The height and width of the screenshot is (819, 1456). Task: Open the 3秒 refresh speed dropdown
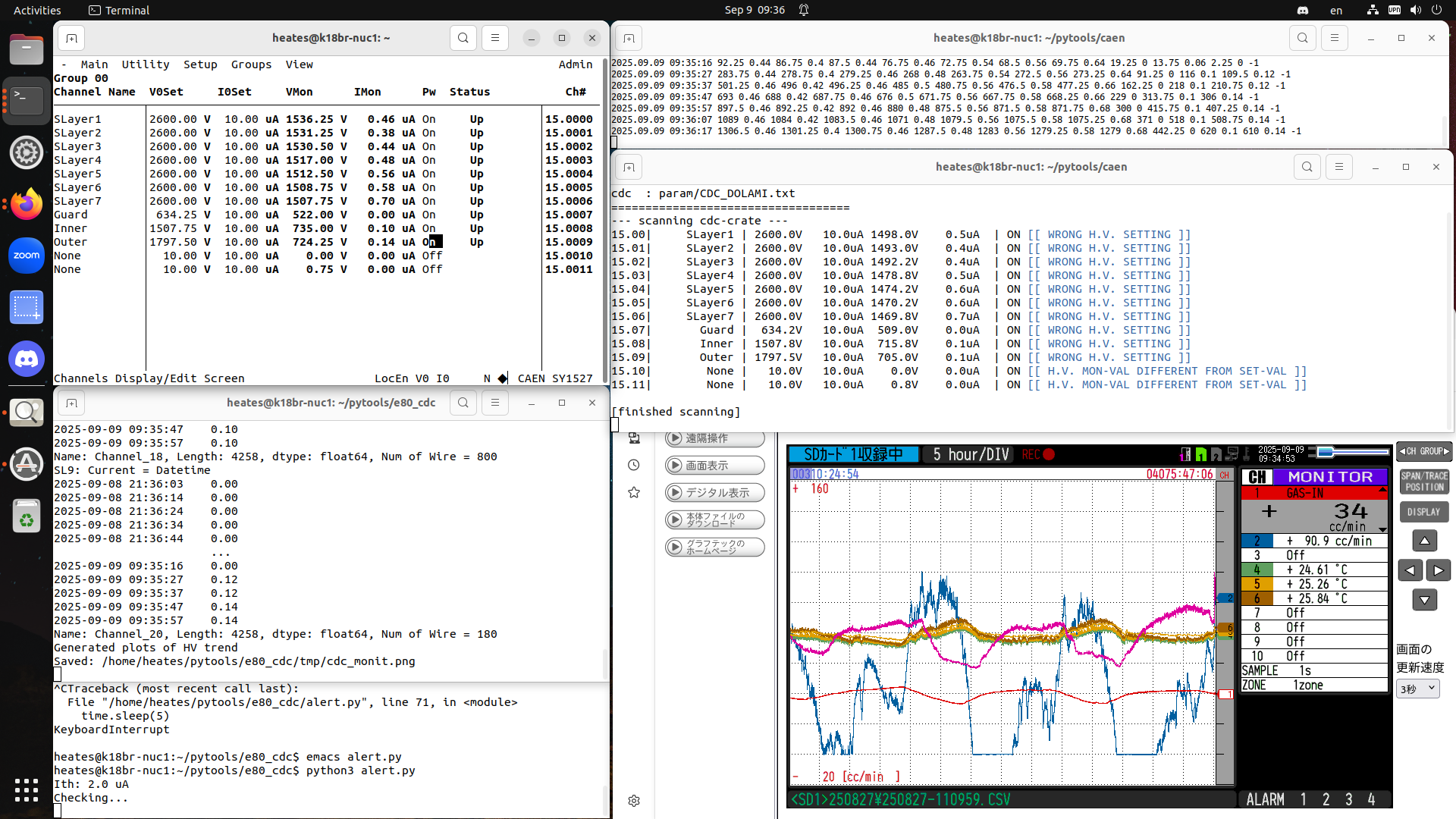(1417, 689)
